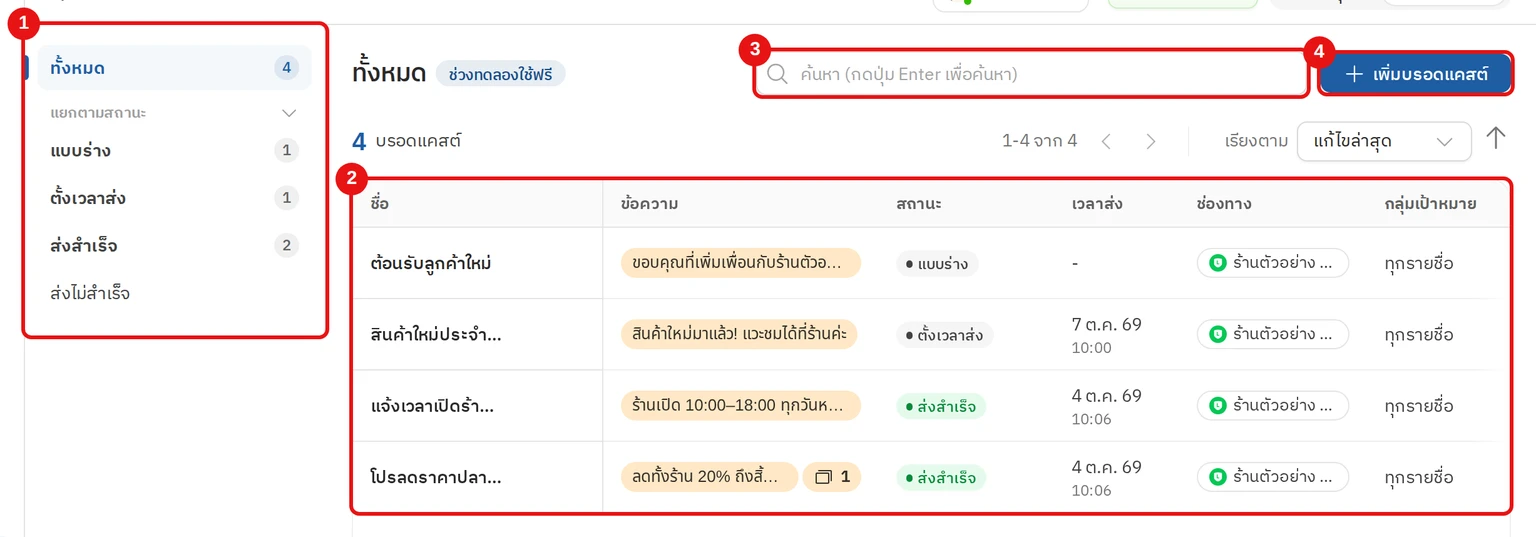Click the แบบร่าง status badge in table
This screenshot has height=537, width=1536.
937,264
